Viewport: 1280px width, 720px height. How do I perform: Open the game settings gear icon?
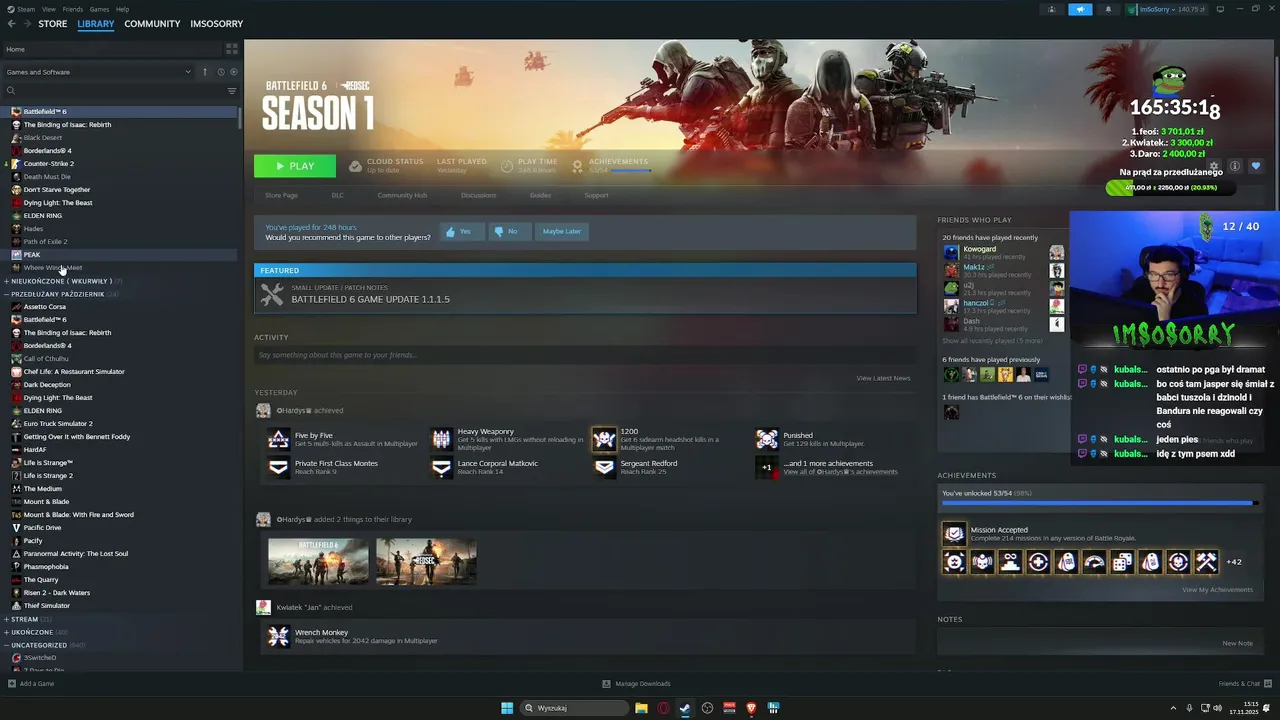[1214, 166]
